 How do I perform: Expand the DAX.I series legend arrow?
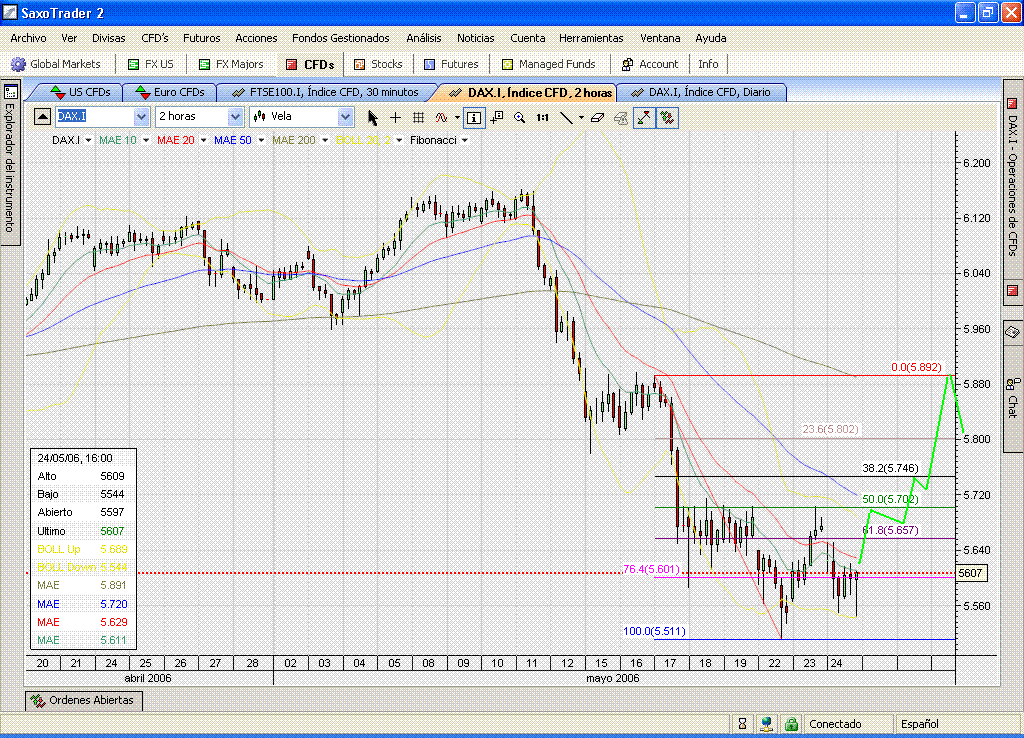click(x=88, y=140)
